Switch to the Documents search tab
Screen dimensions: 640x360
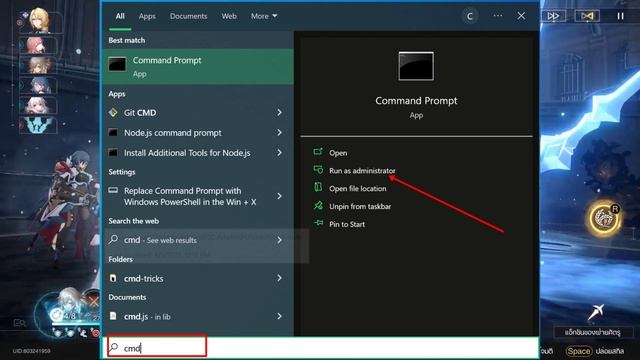(189, 16)
